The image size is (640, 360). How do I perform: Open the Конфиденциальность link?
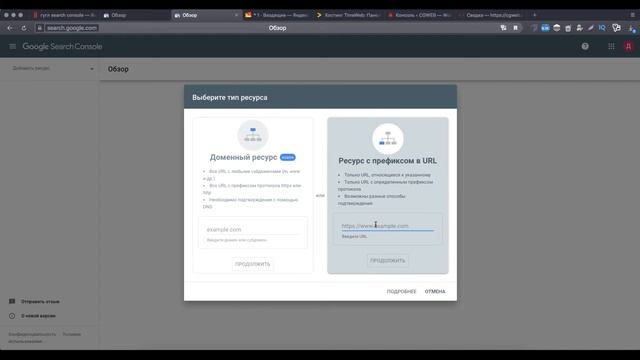coord(32,334)
